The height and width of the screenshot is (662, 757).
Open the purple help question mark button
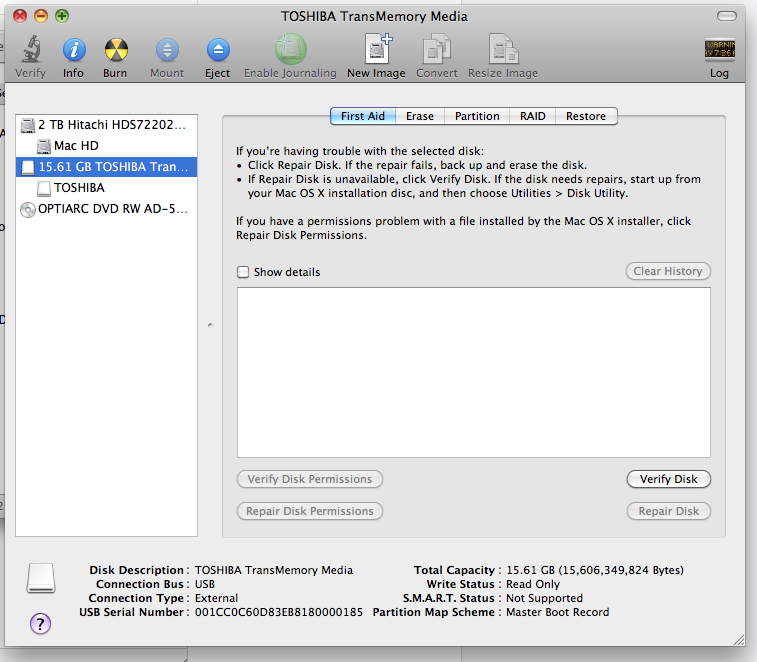click(x=41, y=623)
